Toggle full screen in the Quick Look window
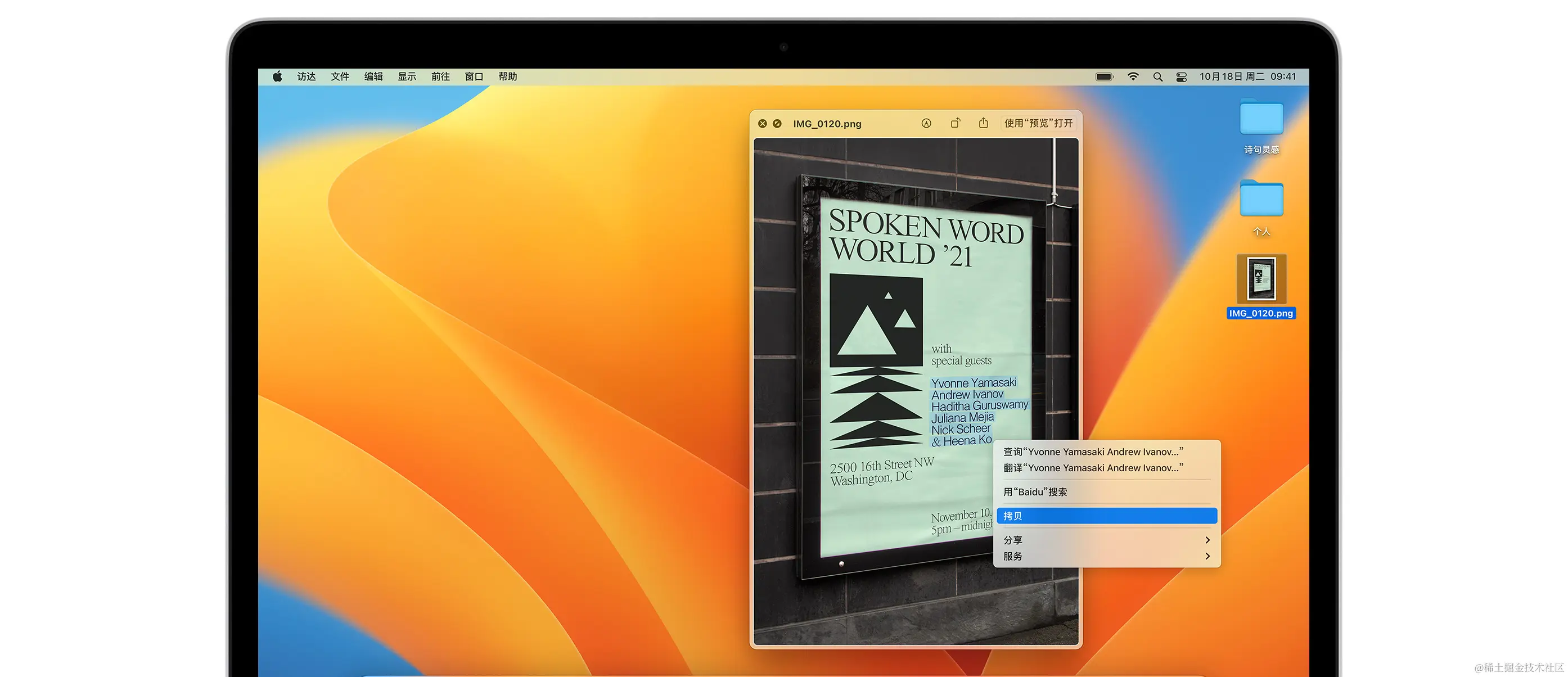 coord(777,124)
